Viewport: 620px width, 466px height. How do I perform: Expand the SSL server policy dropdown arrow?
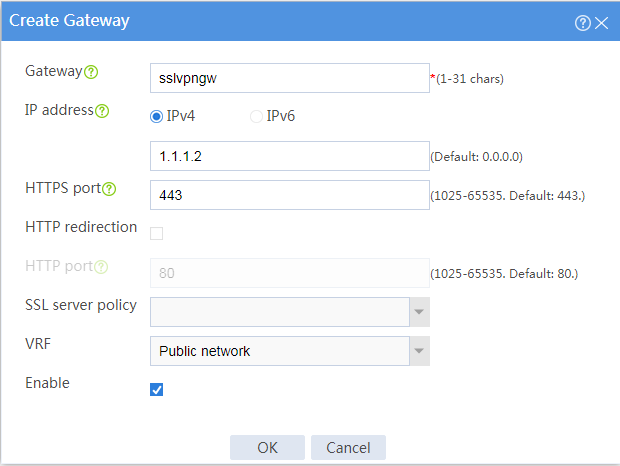point(420,312)
